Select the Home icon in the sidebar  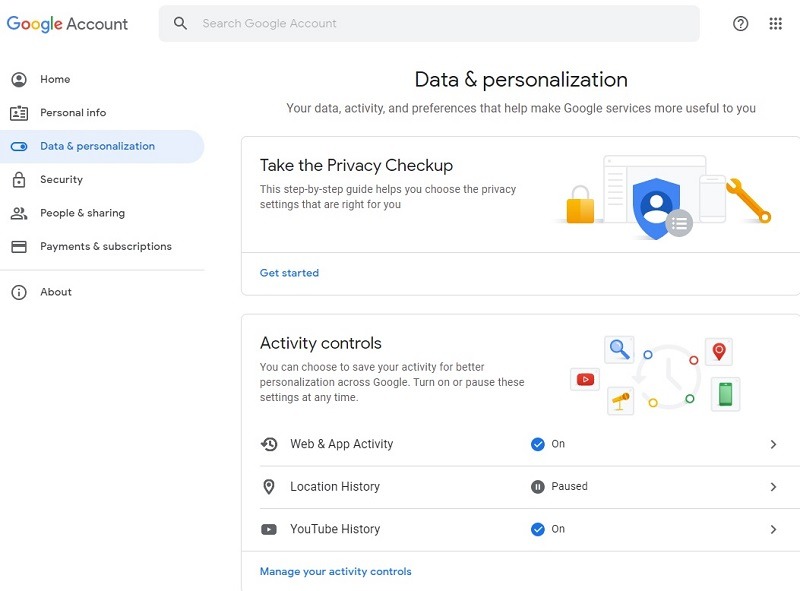21,79
